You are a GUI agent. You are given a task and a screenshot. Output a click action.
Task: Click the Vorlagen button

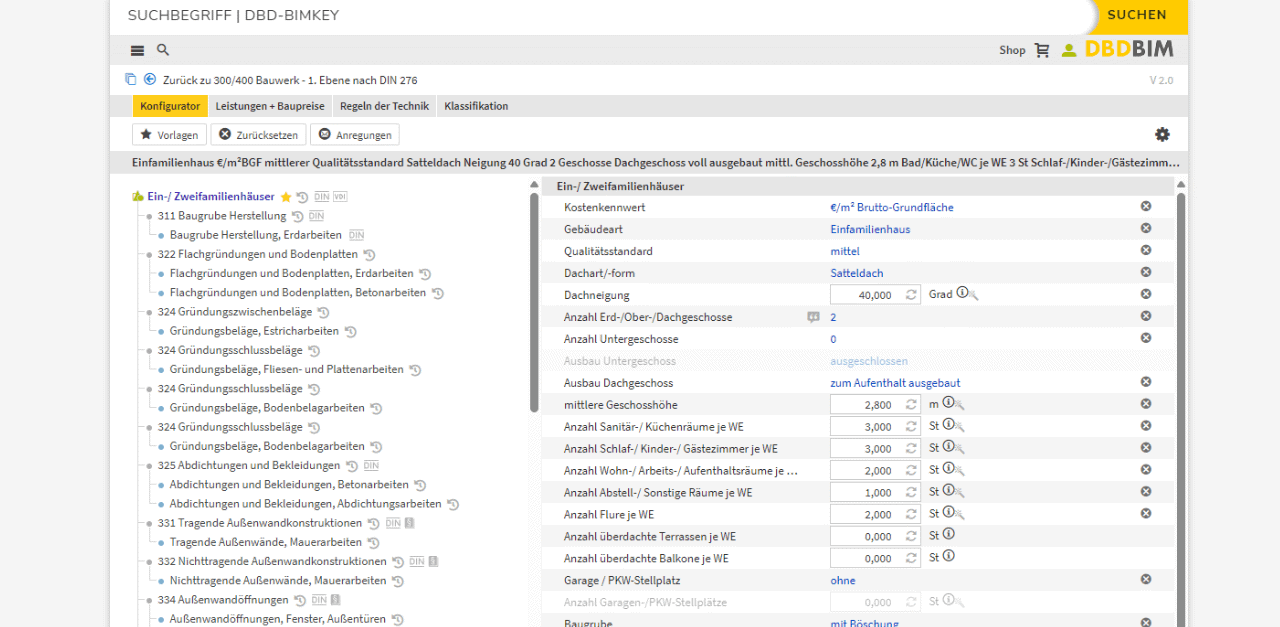click(x=169, y=134)
